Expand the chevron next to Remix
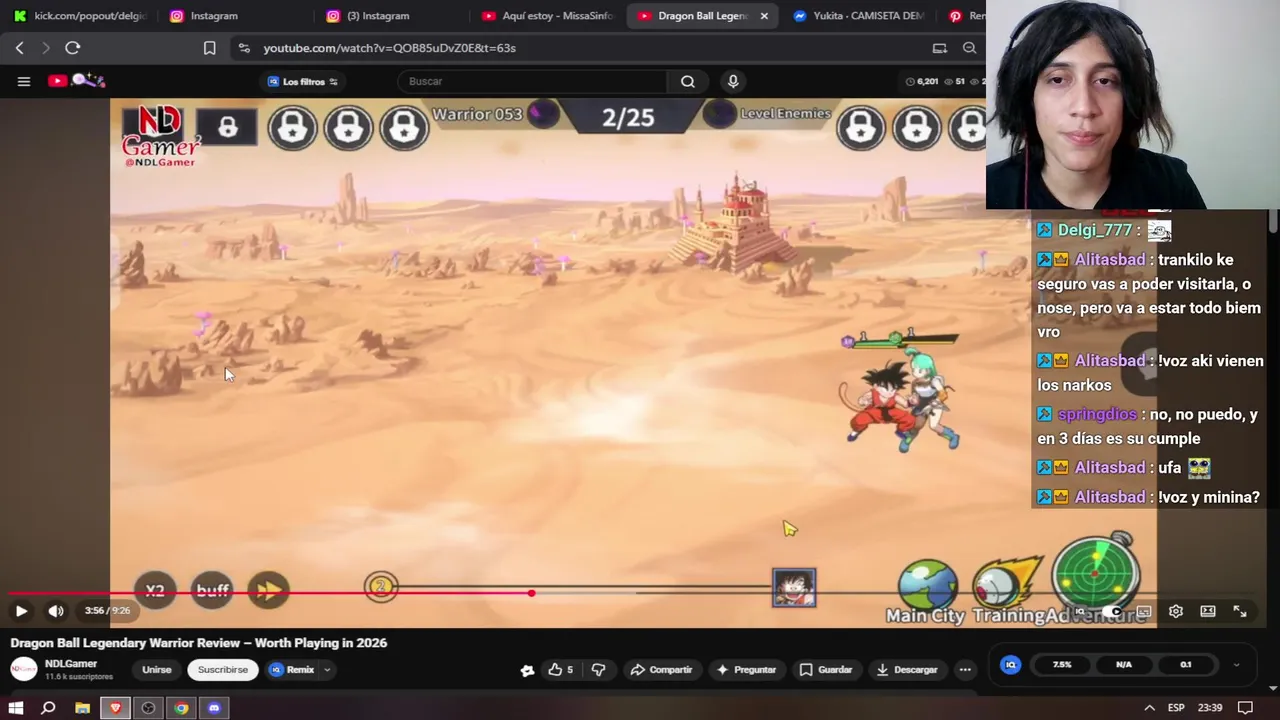This screenshot has height=720, width=1280. pos(327,670)
